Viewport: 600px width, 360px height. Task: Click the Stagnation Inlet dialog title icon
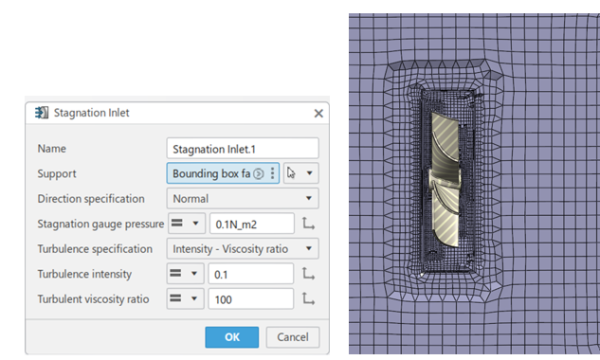(x=41, y=113)
